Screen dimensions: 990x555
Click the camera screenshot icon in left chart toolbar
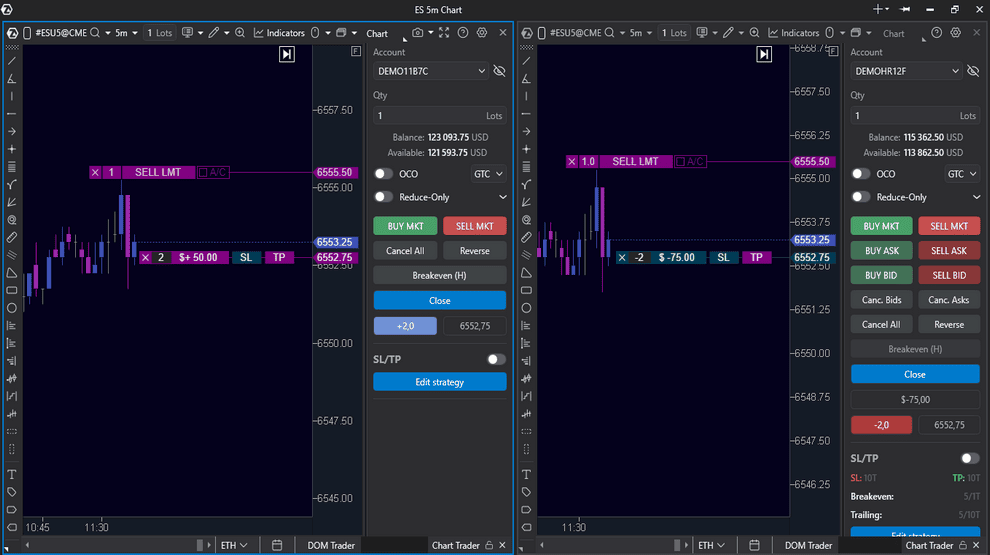[418, 33]
